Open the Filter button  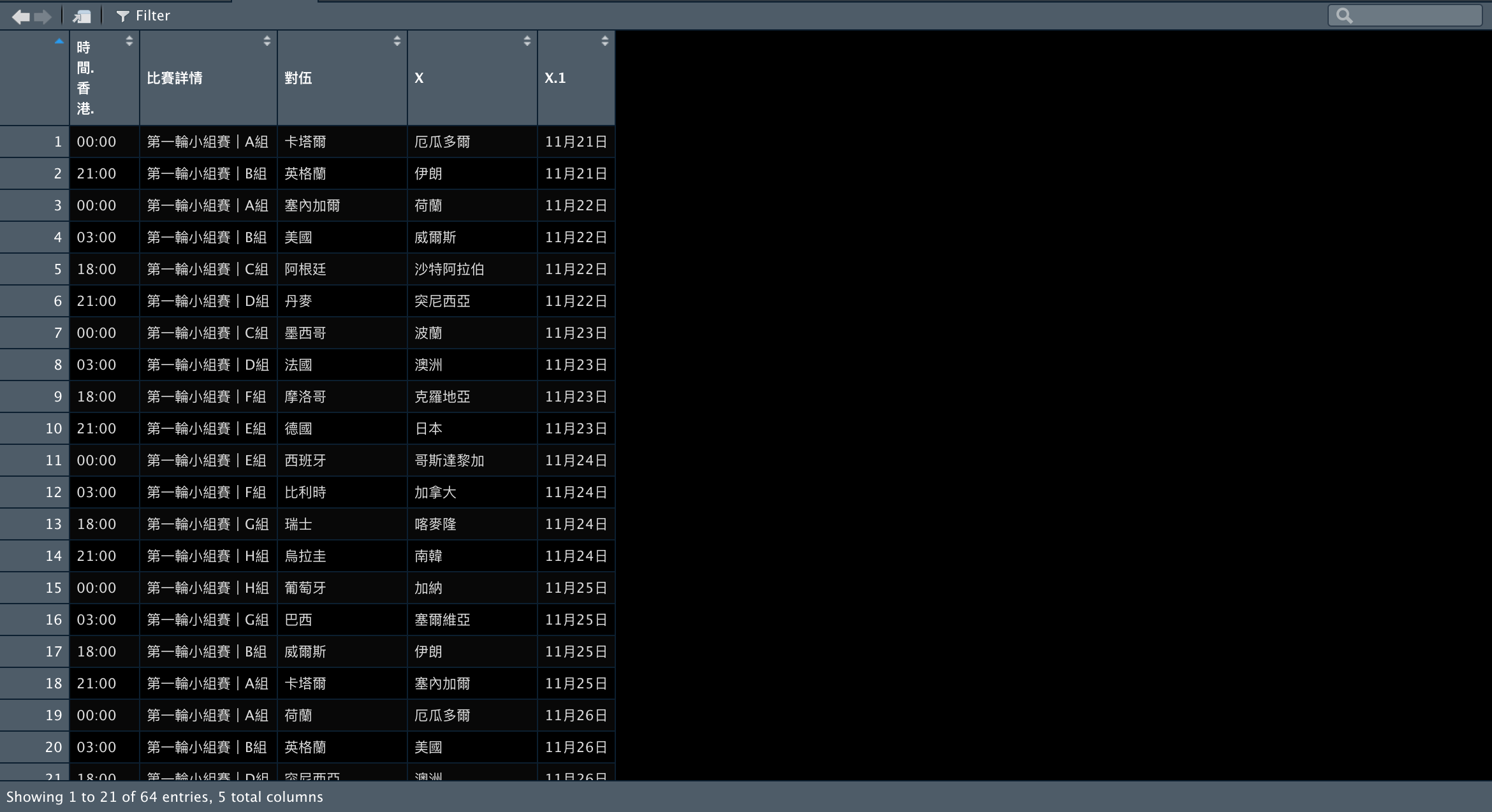click(143, 16)
